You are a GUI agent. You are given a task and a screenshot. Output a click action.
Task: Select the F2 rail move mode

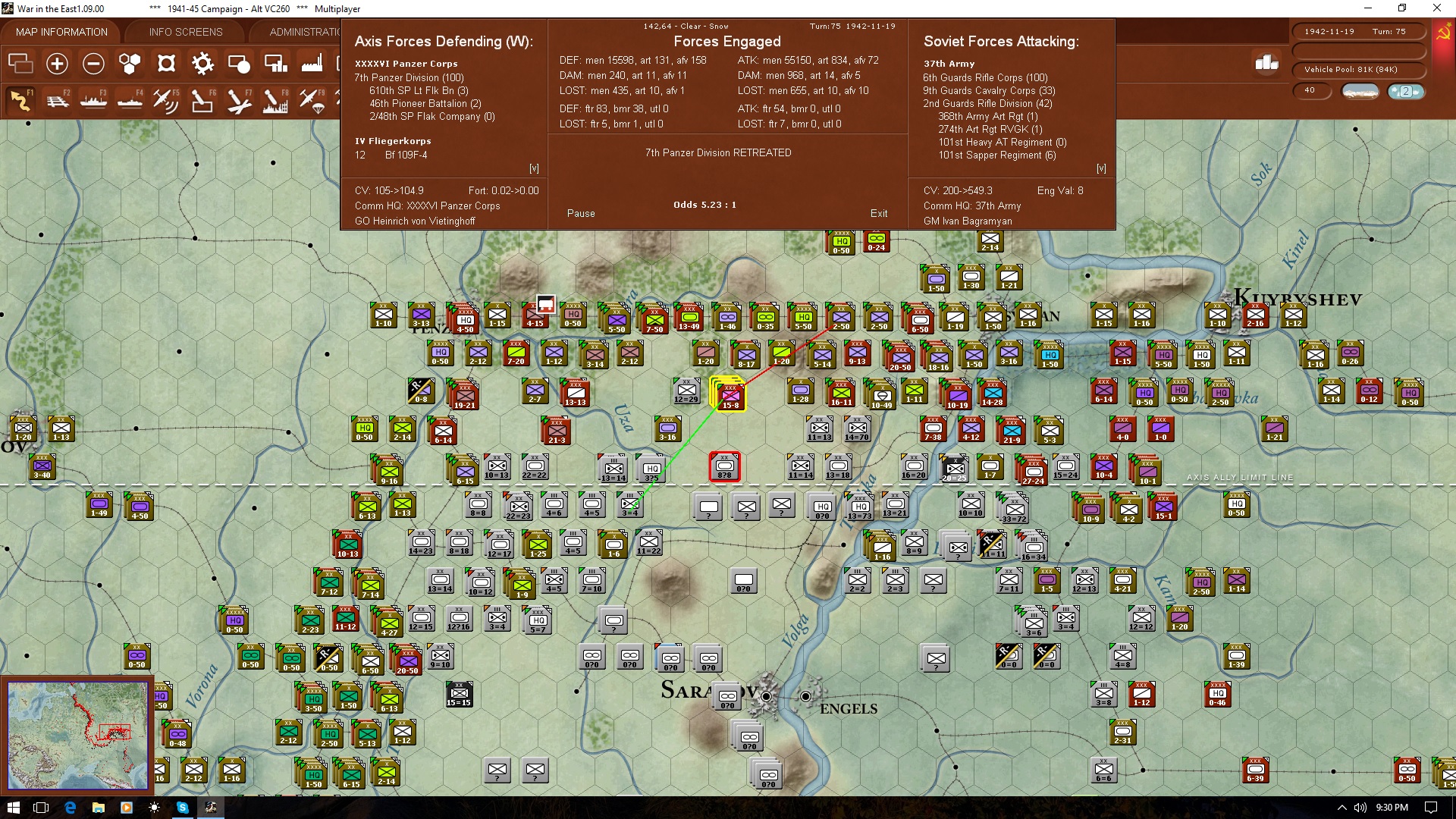[x=57, y=100]
